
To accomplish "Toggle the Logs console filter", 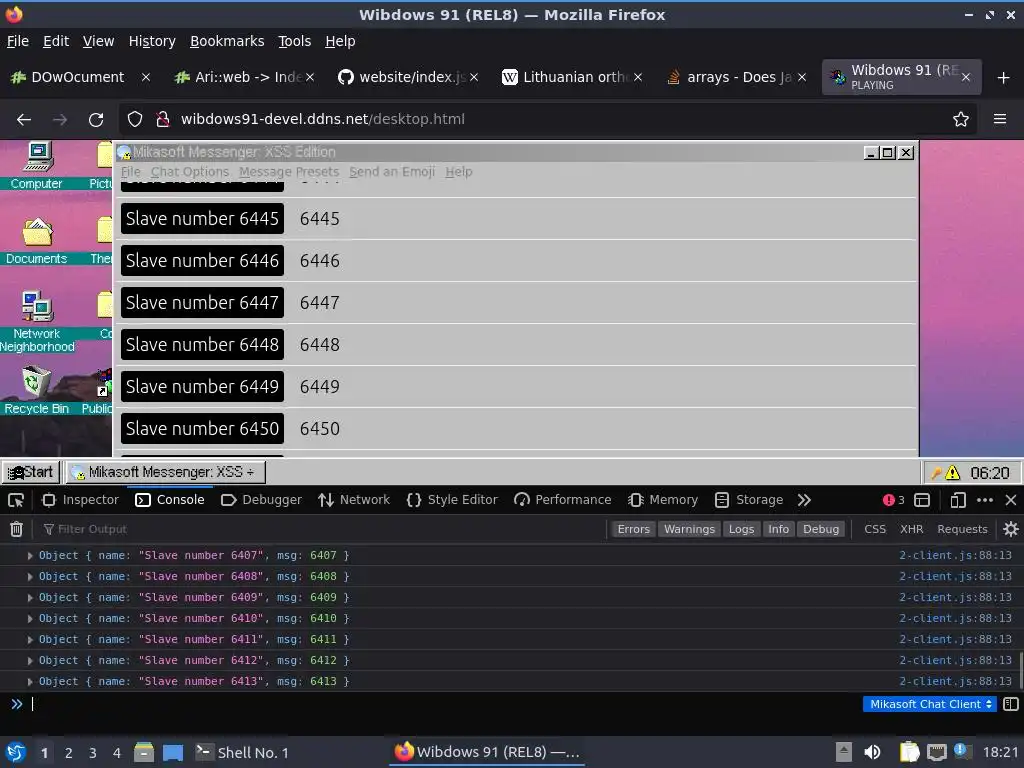I will point(741,529).
